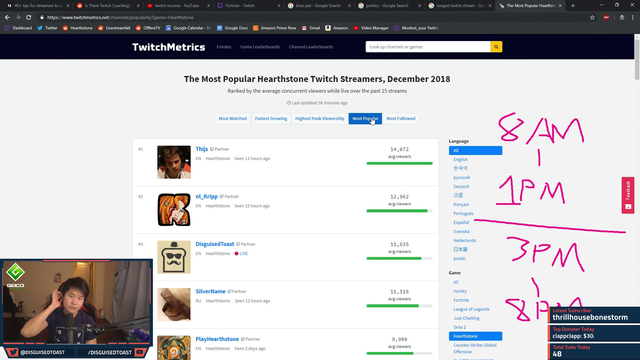The image size is (640, 360).
Task: Reload the page with refresh icon
Action: [29, 18]
